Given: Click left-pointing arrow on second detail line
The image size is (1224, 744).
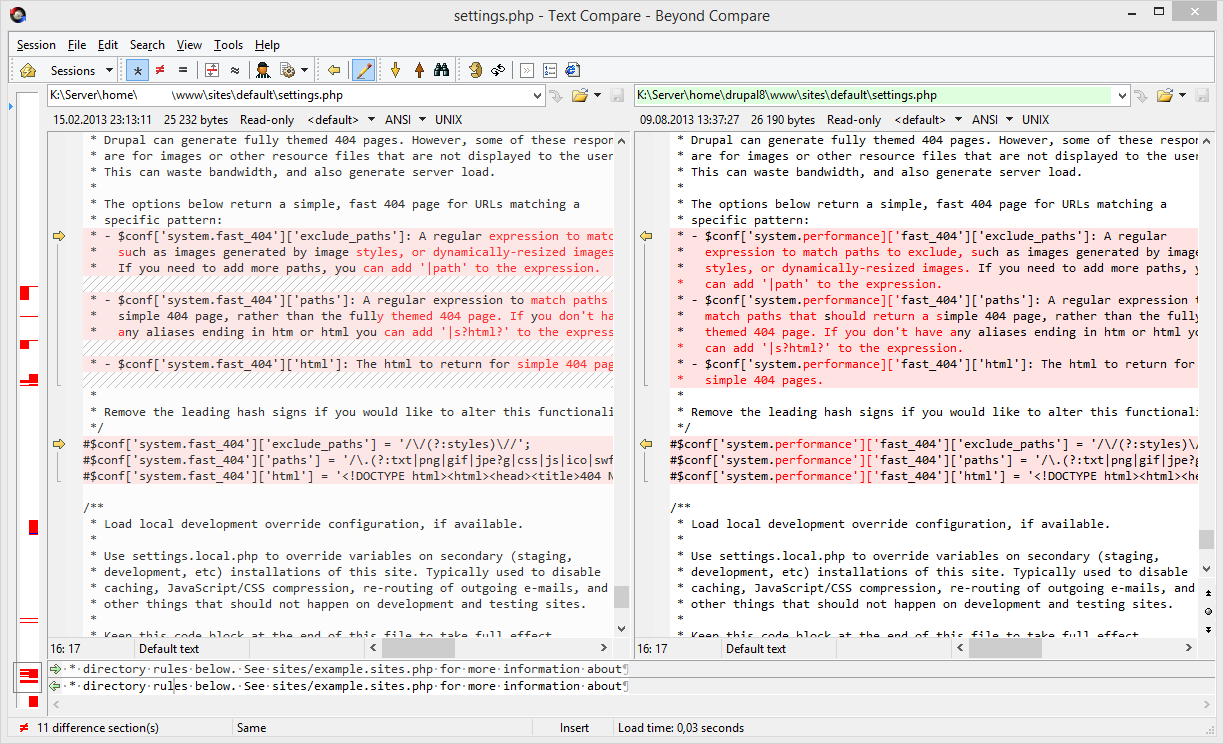Looking at the screenshot, I should click(56, 686).
